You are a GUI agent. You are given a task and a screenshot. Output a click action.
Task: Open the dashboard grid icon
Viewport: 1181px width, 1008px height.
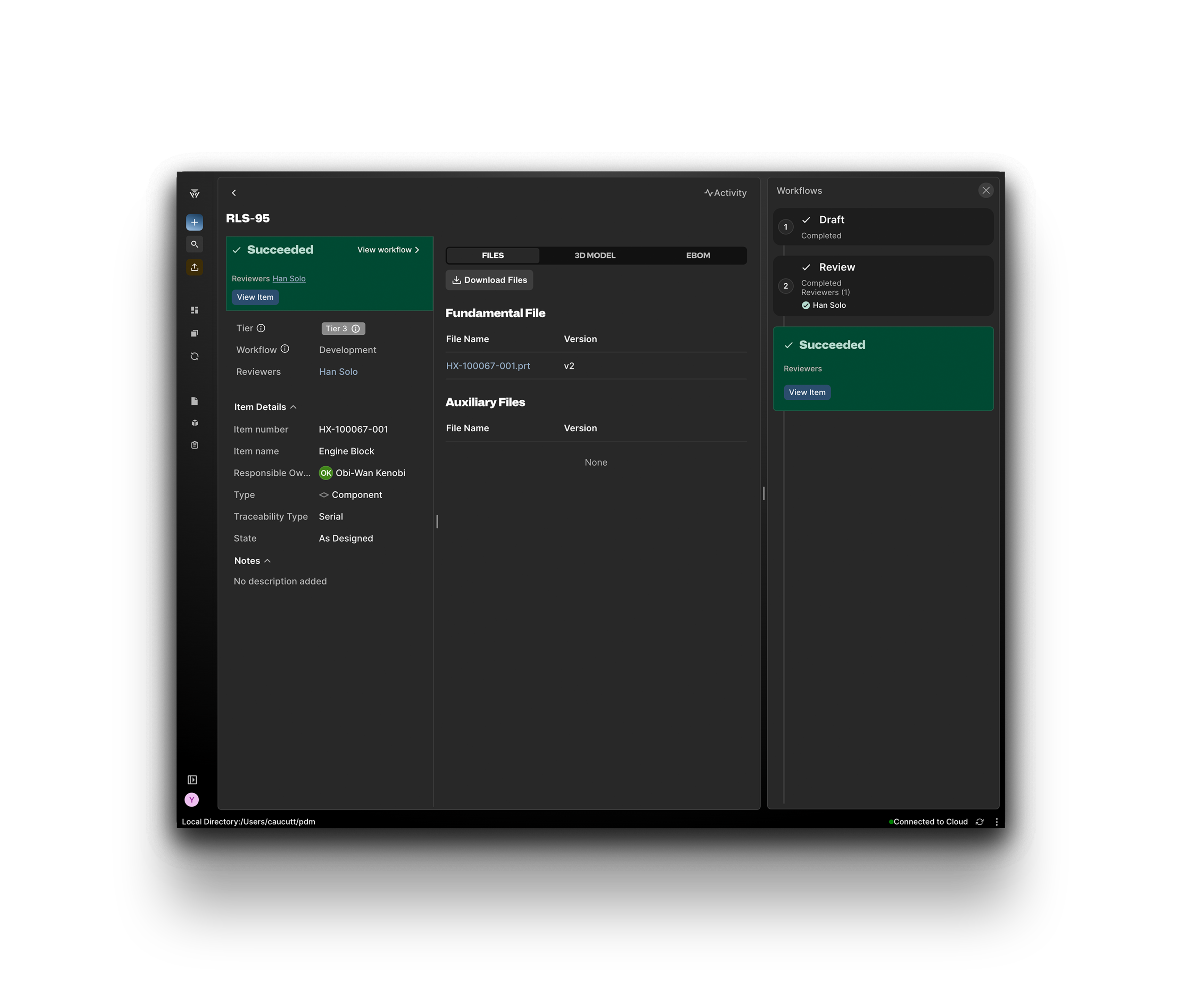point(195,309)
